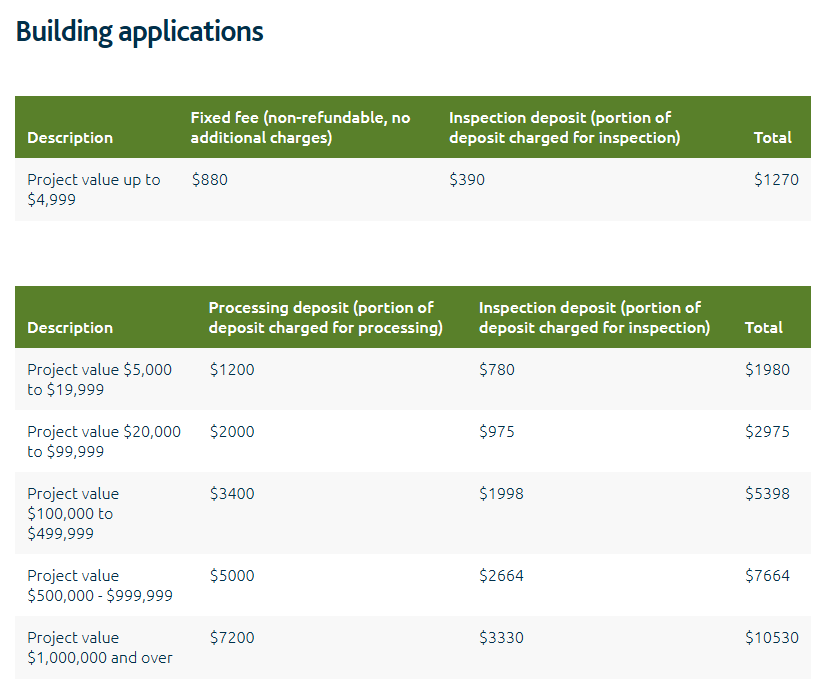
Task: Click the $7200 processing deposit cell
Action: [x=232, y=638]
